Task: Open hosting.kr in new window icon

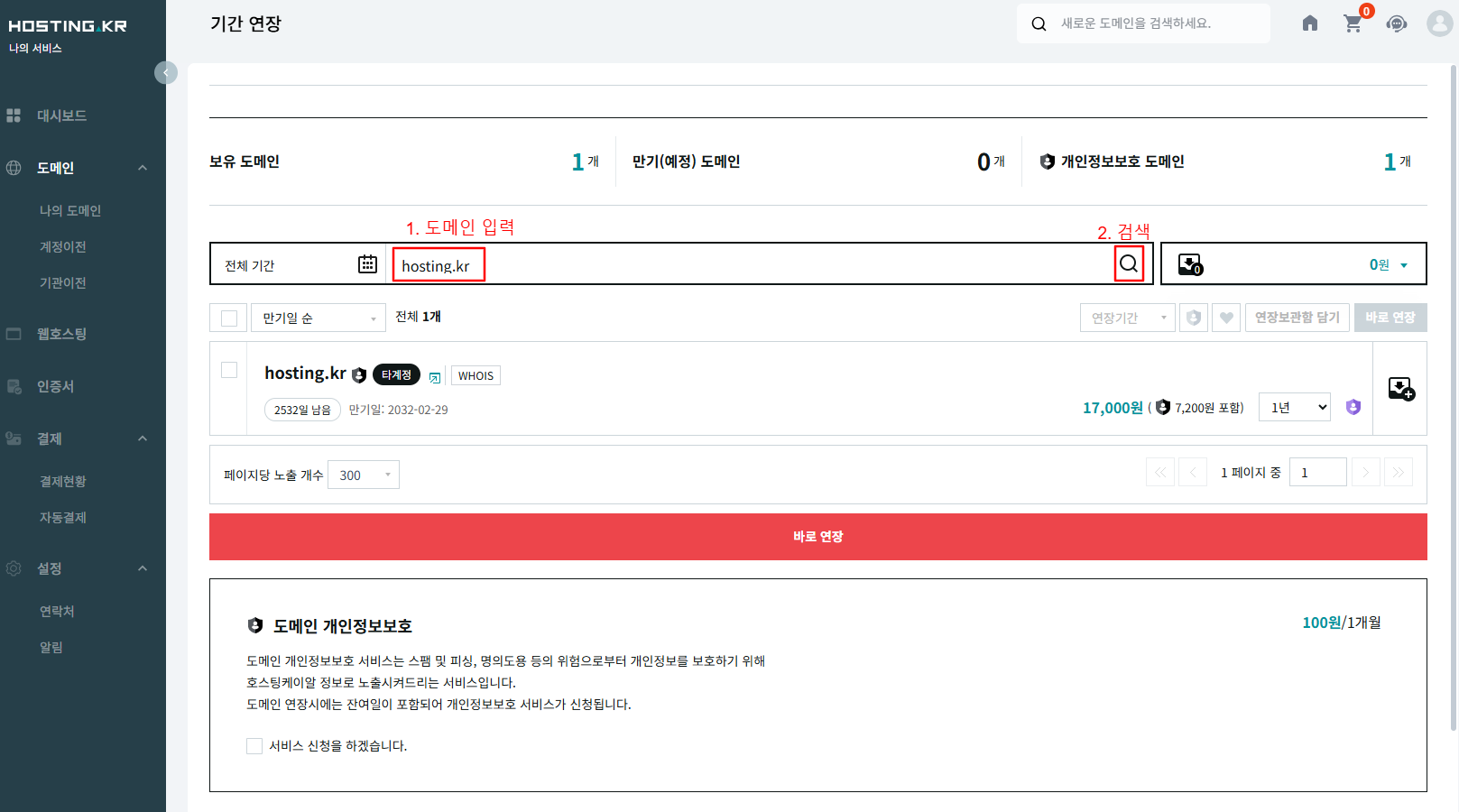Action: click(x=435, y=377)
